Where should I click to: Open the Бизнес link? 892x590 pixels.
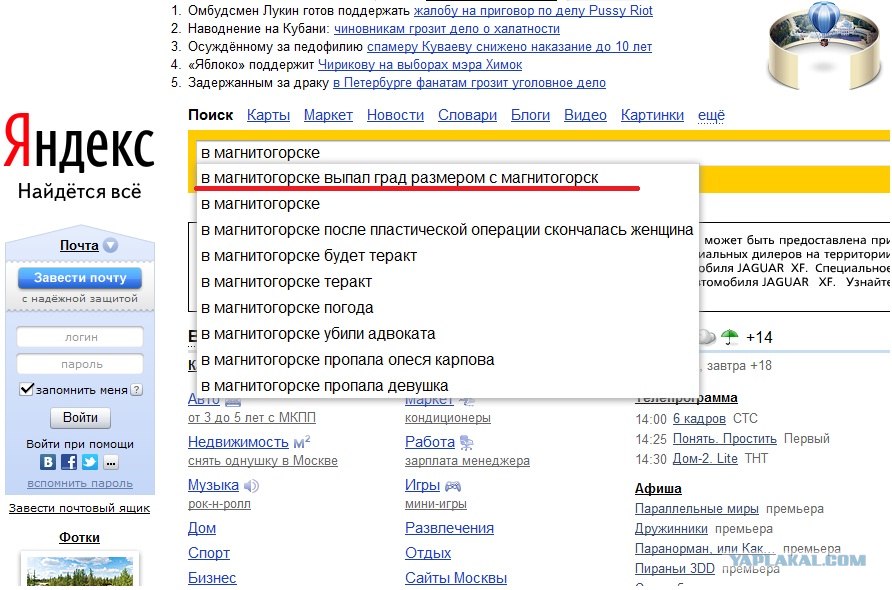(x=212, y=578)
